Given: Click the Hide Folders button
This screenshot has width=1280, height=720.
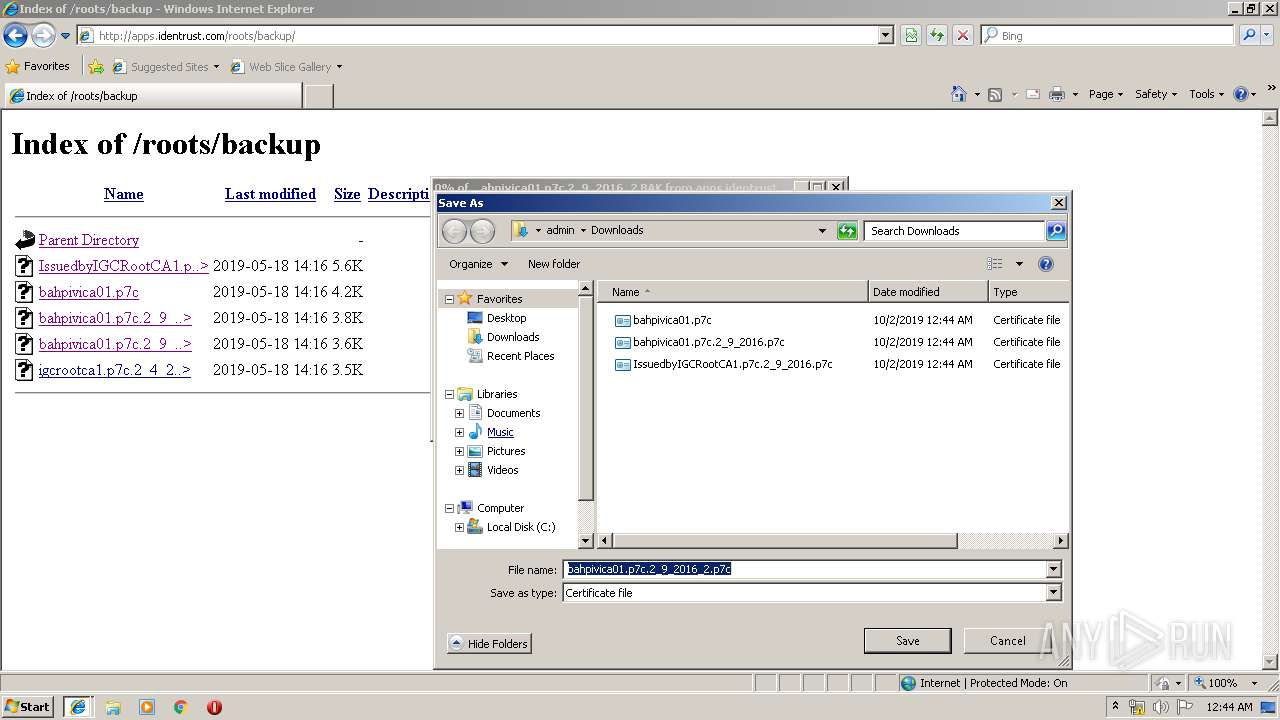Looking at the screenshot, I should 489,644.
